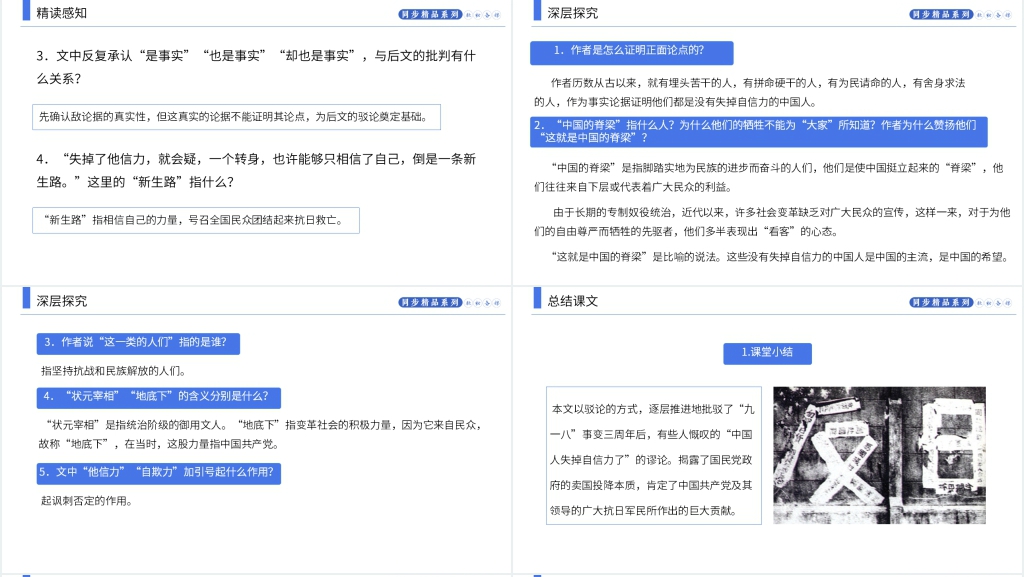The image size is (1024, 577).
Task: Select the answer "起讽刺否定的作用。"
Action: pos(87,501)
